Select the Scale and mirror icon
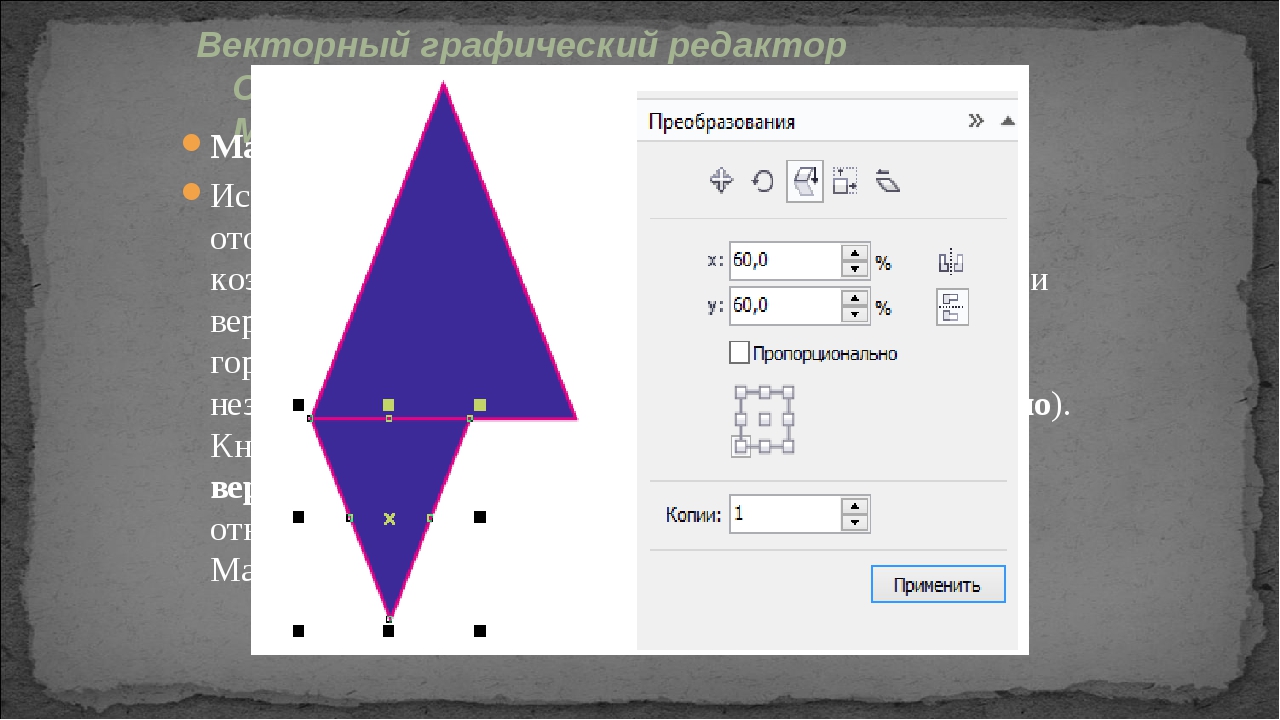The width and height of the screenshot is (1280, 720). tap(805, 181)
